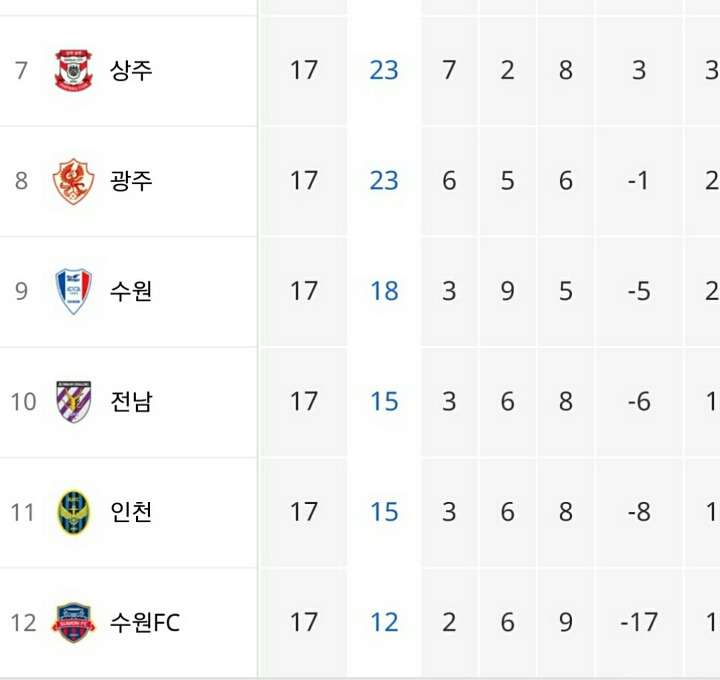
Task: Click the Suwon FC (수원FC) crest
Action: click(x=73, y=623)
